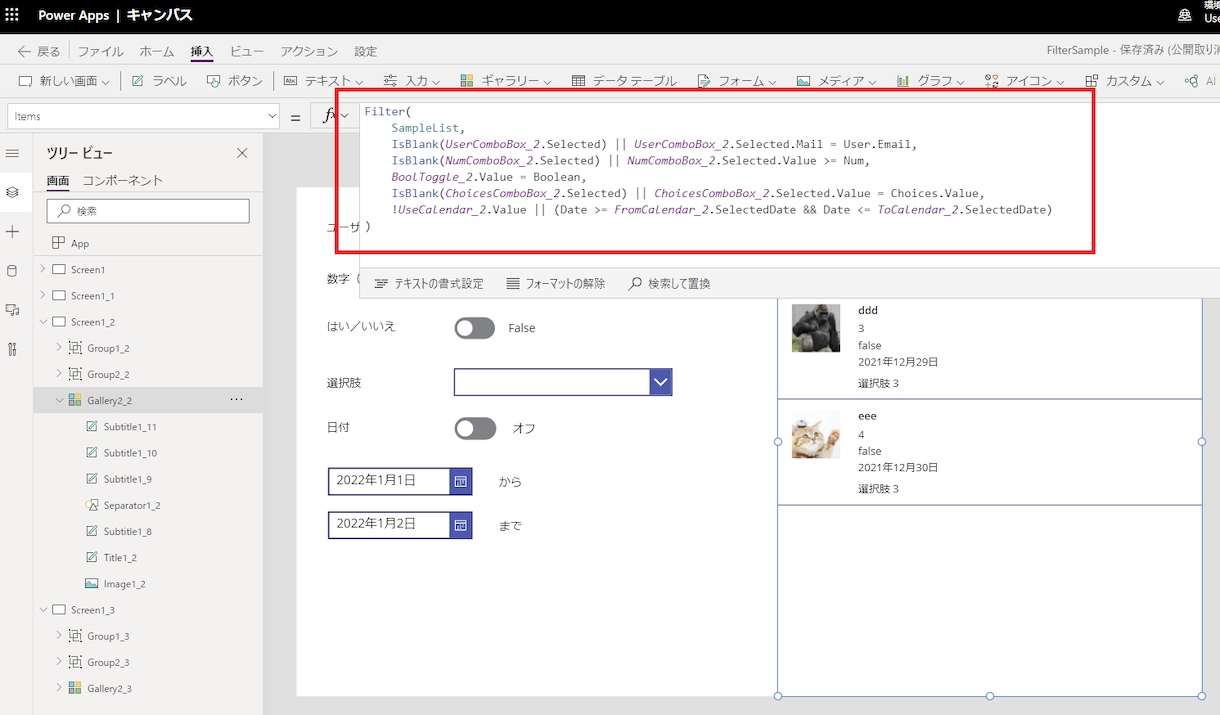Open the app launcher waffle icon

pos(12,15)
